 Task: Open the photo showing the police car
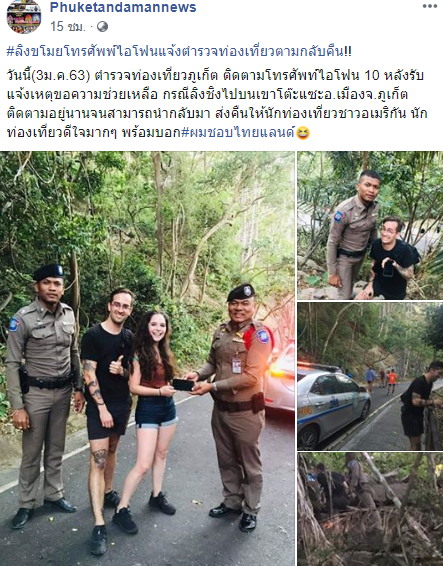click(x=370, y=376)
